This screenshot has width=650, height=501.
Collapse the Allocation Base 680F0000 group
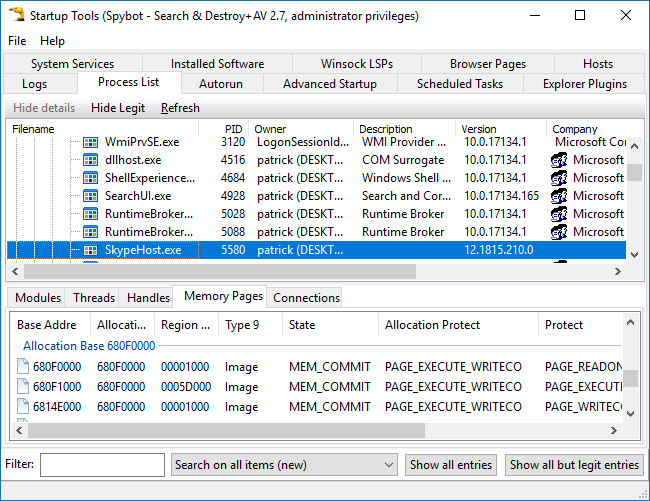pyautogui.click(x=89, y=346)
